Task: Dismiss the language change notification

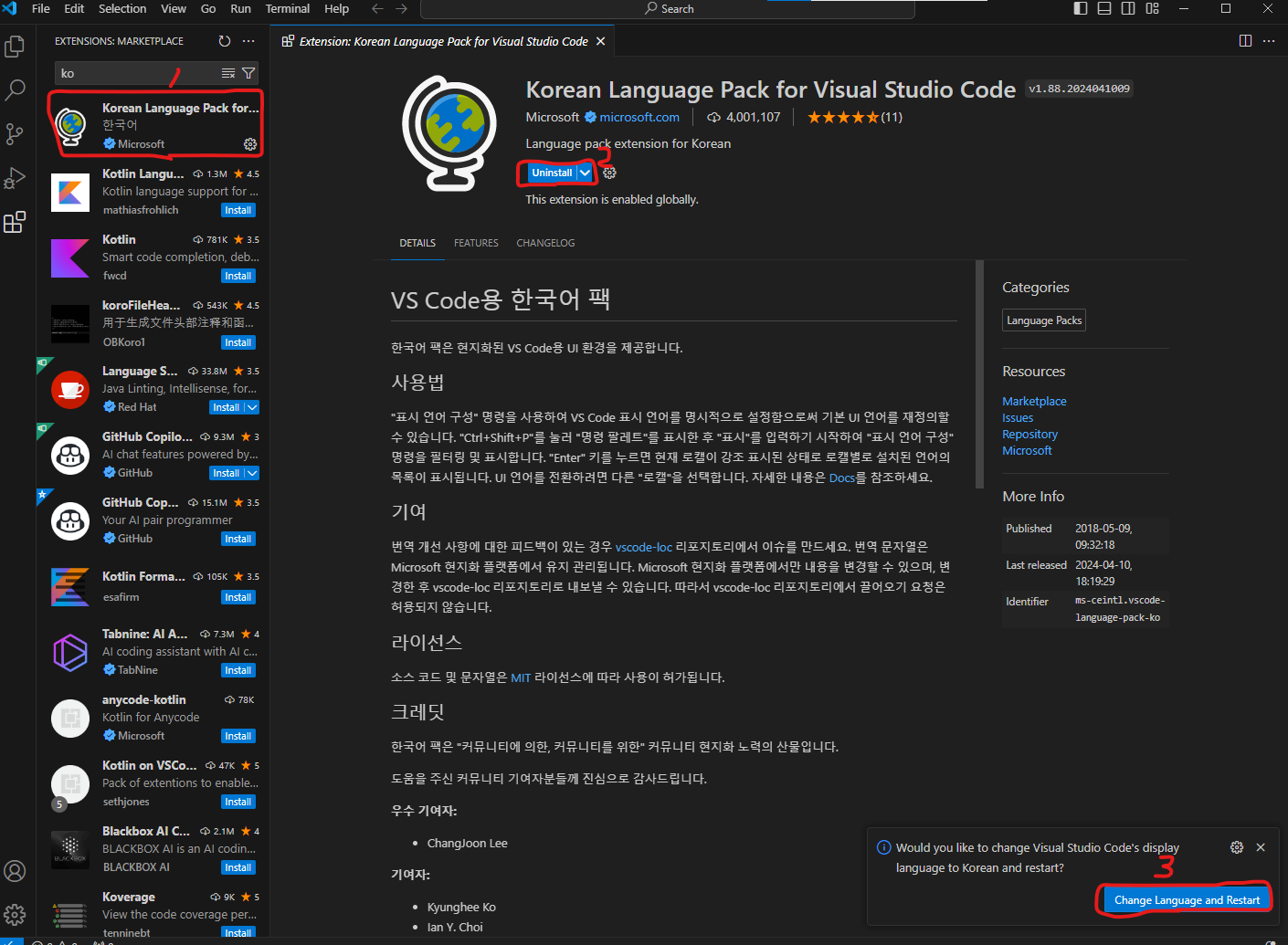Action: point(1261,847)
